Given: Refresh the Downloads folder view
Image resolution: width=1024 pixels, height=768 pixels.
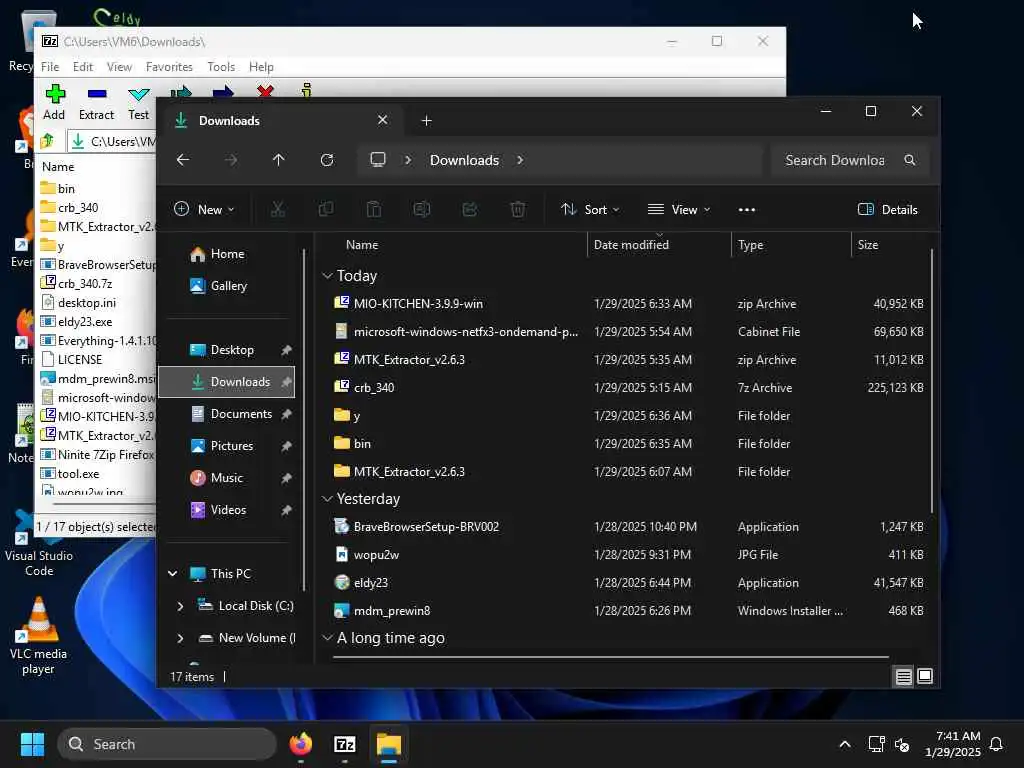Looking at the screenshot, I should tap(327, 160).
